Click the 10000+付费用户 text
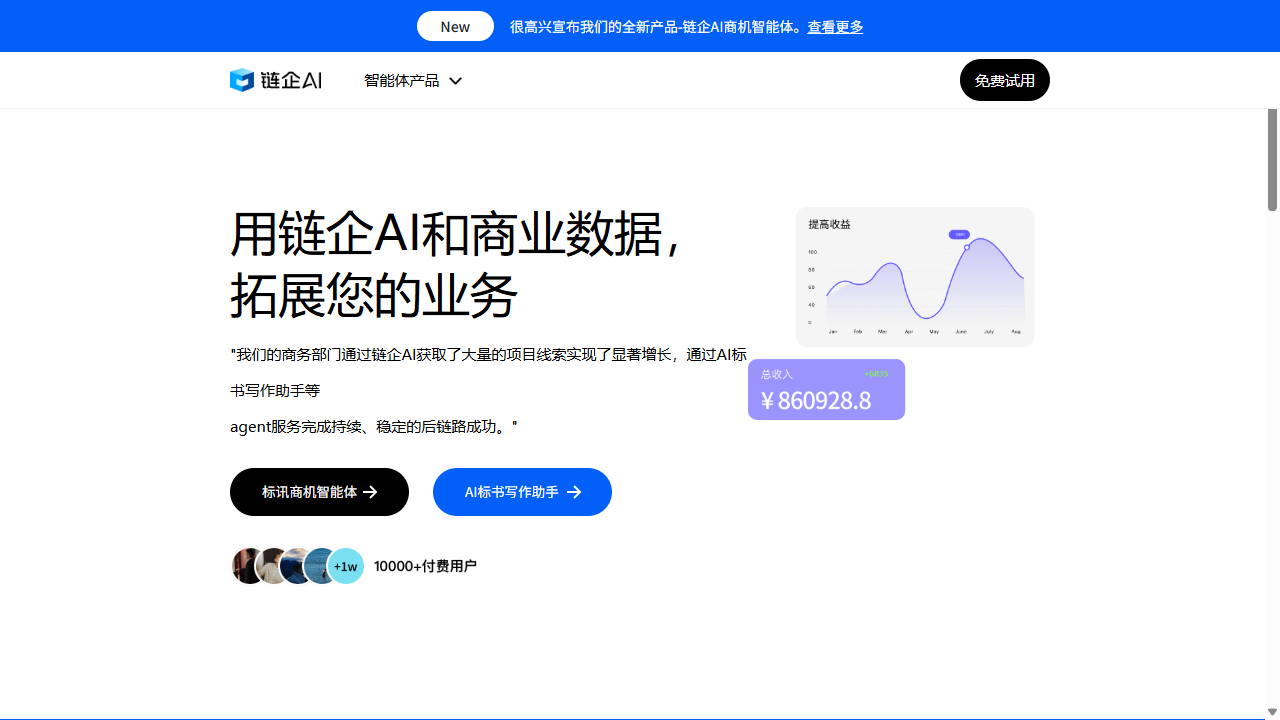 click(x=425, y=566)
